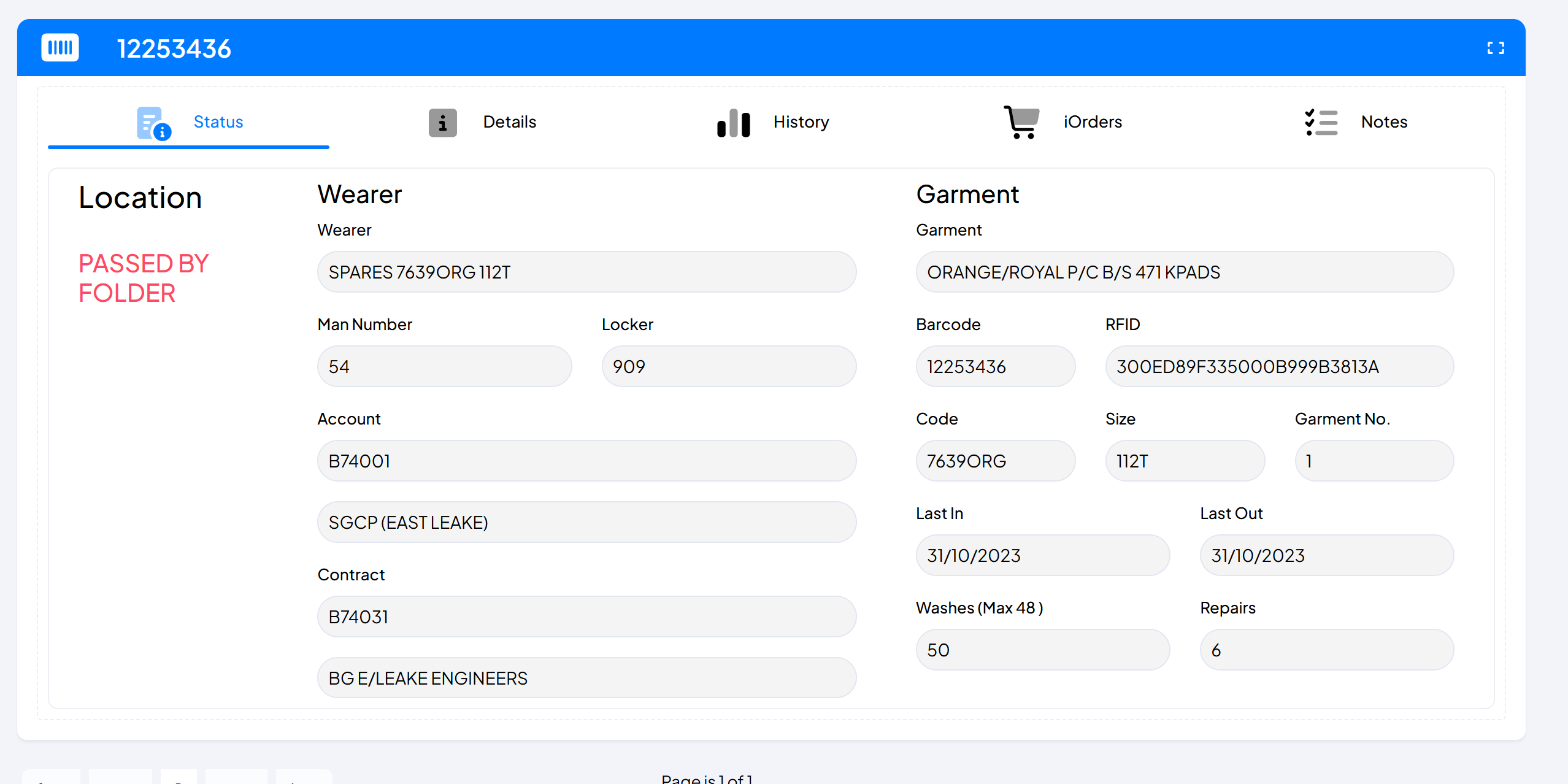Open the iOrders tab label
Screen dimensions: 1568x784
coord(1093,122)
